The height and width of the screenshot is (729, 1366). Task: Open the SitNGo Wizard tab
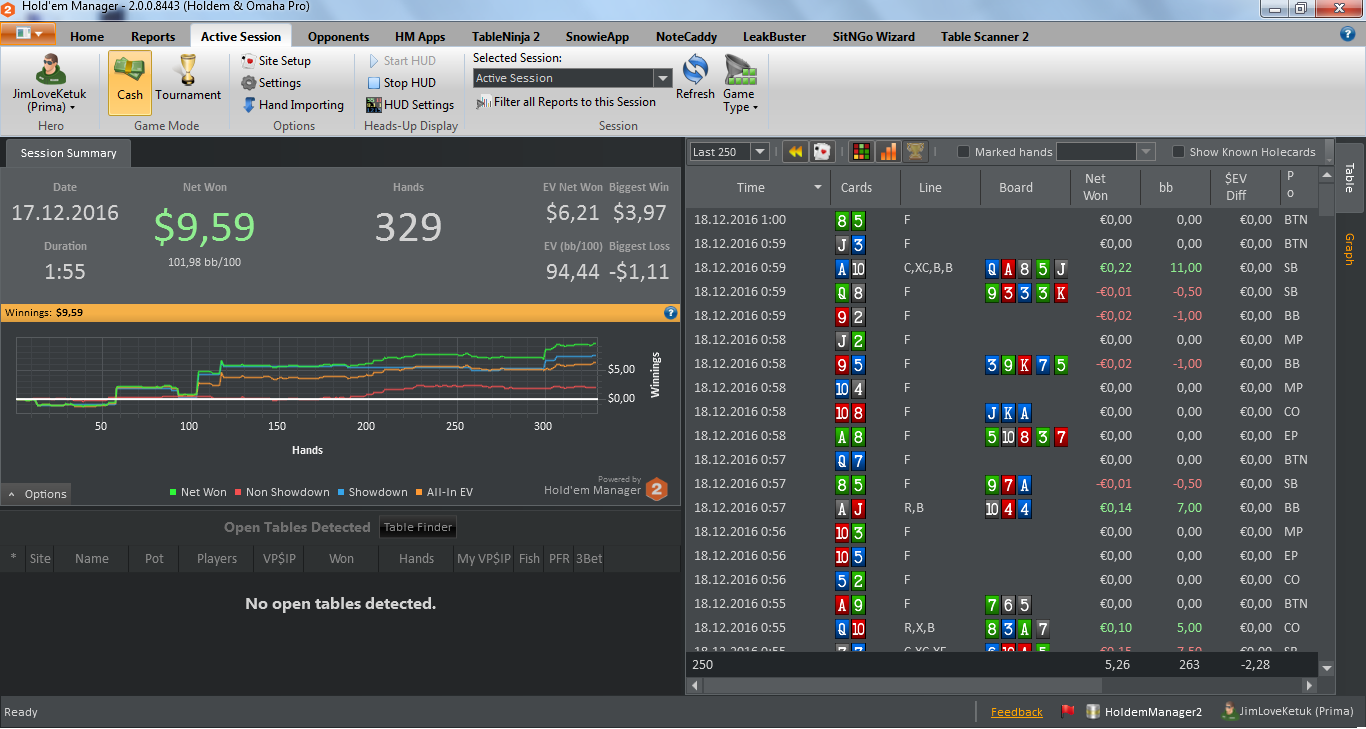coord(874,37)
